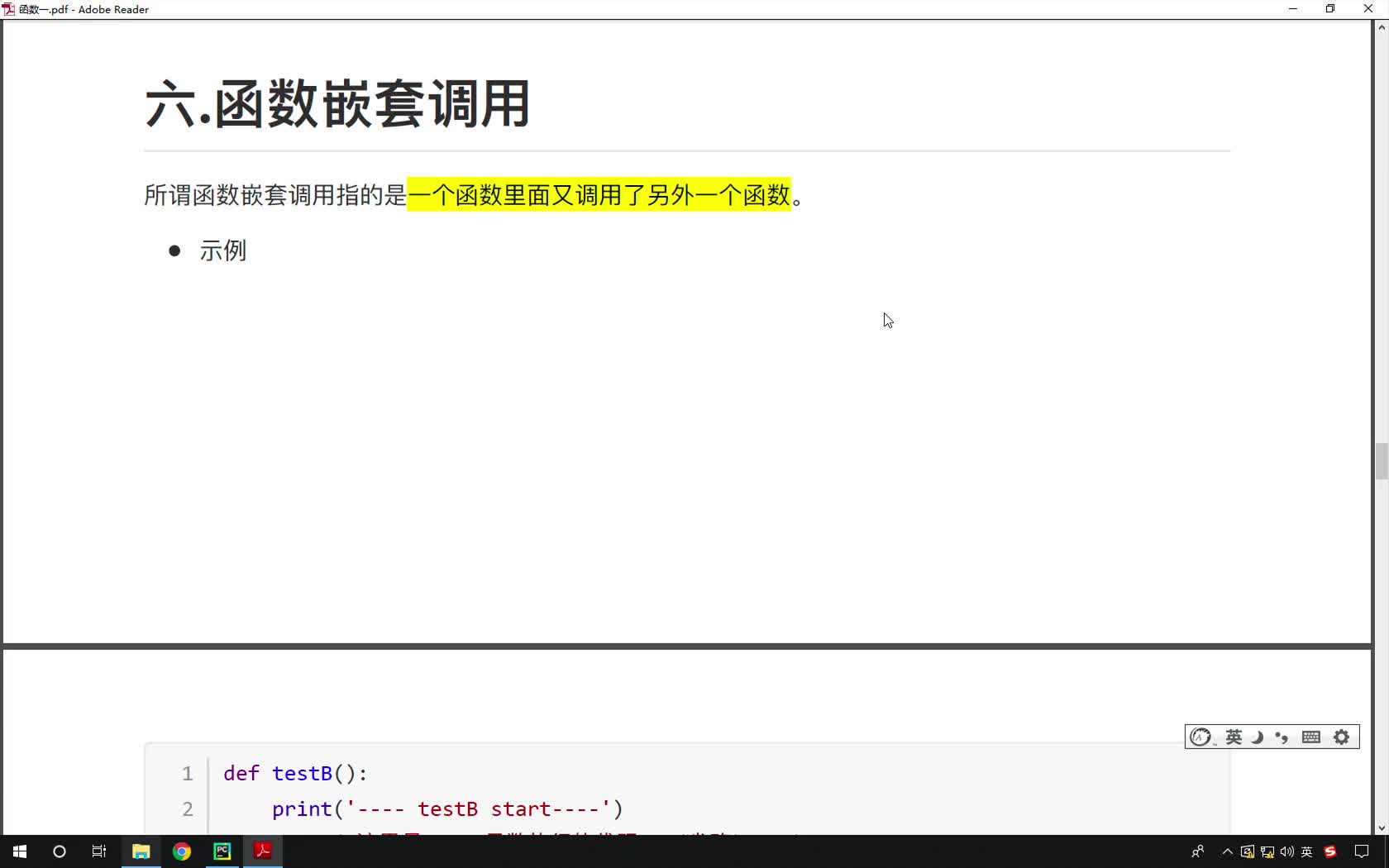Open Cortana search circle in taskbar

(60, 851)
